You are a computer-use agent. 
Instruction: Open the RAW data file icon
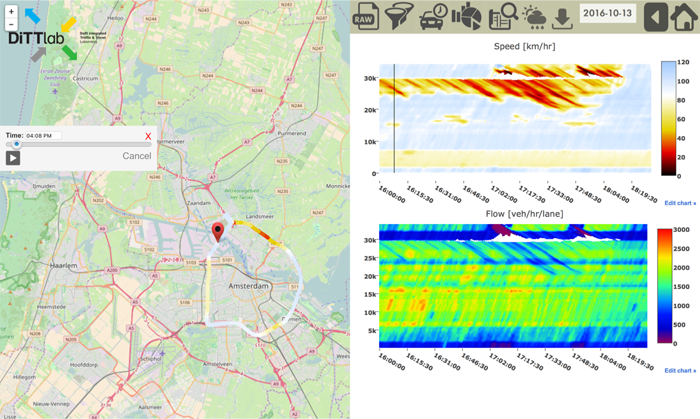(364, 17)
